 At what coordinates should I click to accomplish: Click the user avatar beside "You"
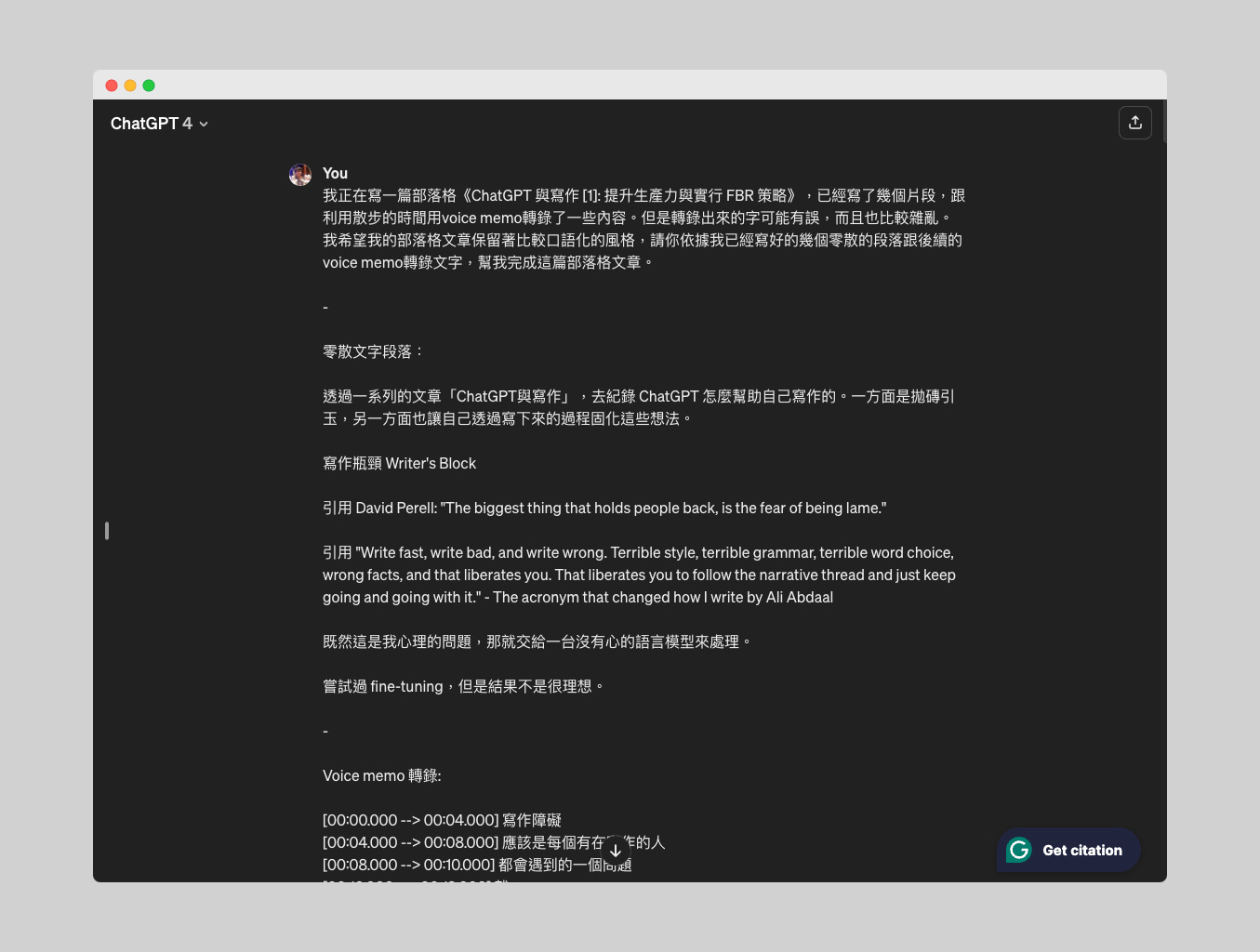point(299,175)
